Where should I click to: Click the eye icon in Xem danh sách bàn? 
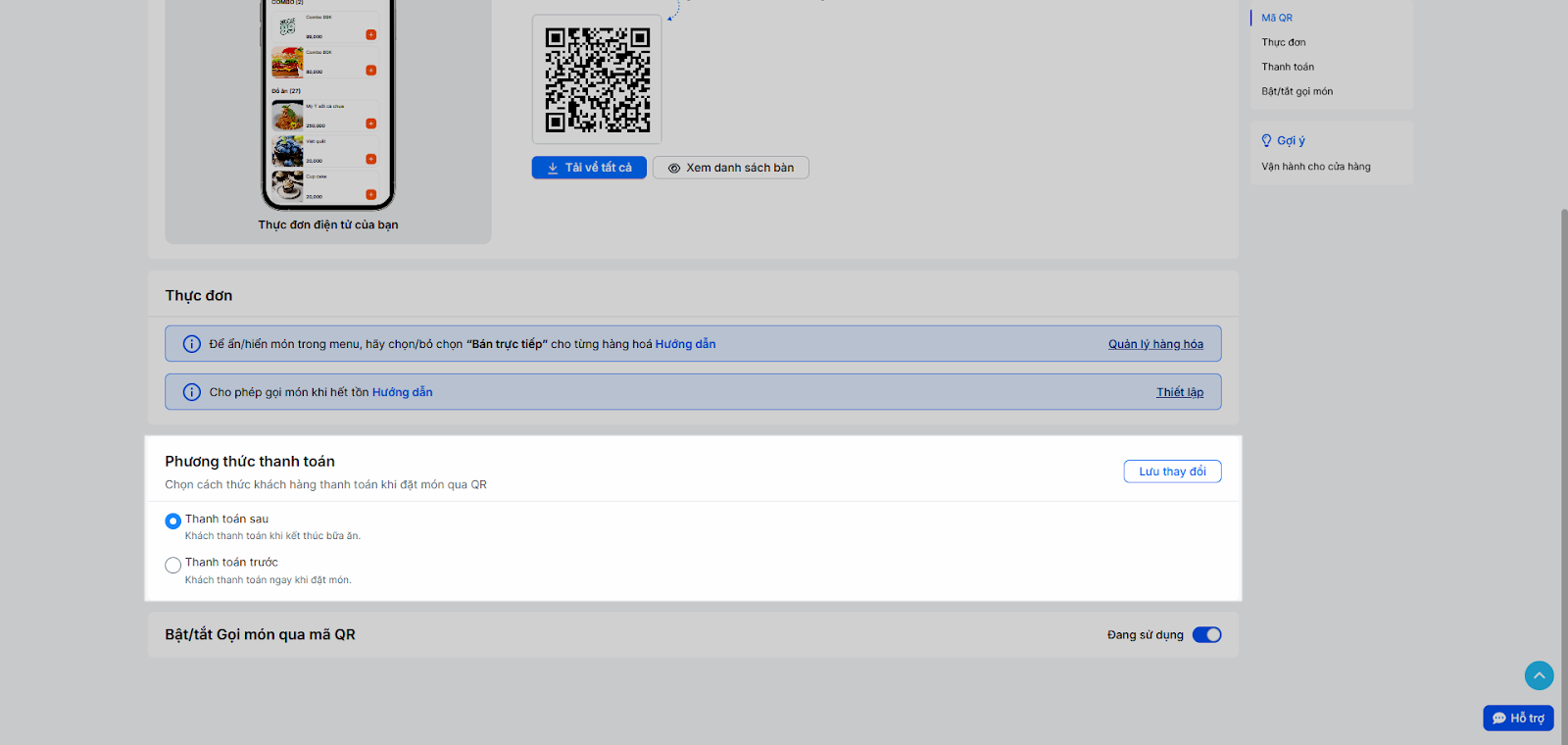pyautogui.click(x=674, y=169)
